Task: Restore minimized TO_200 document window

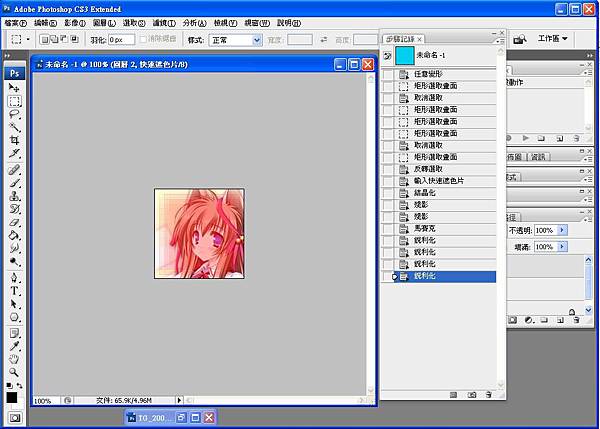Action: coord(181,418)
